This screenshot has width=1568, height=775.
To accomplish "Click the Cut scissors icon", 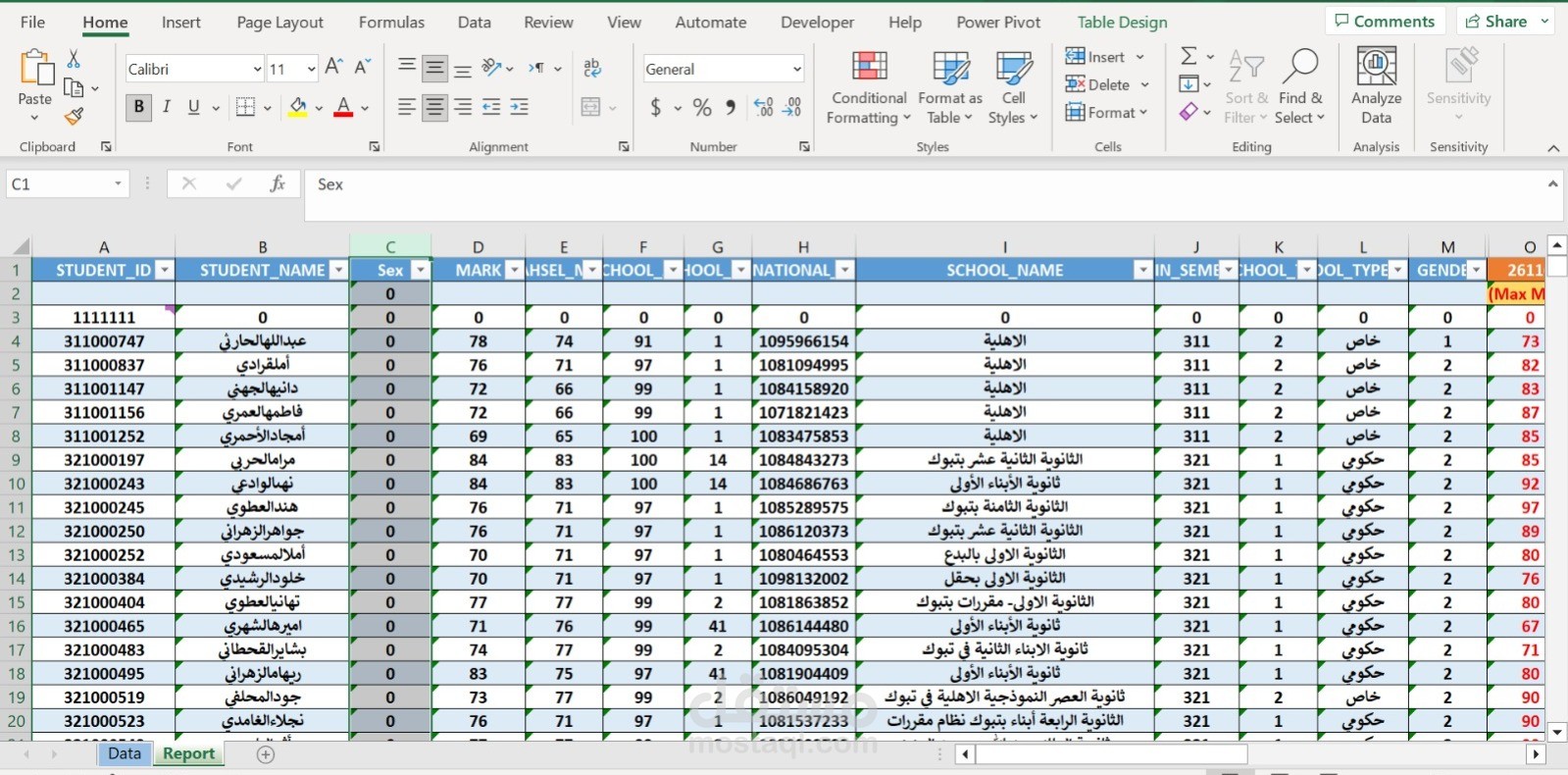I will click(74, 59).
